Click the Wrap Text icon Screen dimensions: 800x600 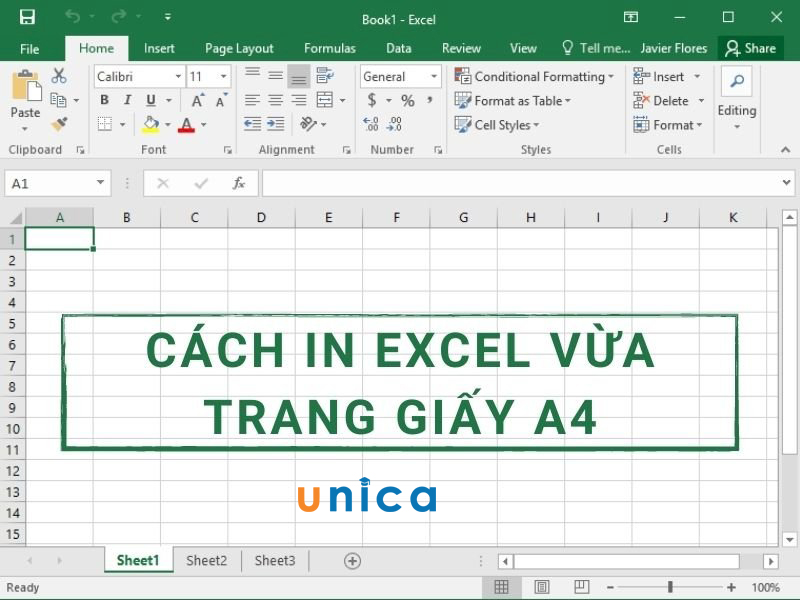coord(324,76)
